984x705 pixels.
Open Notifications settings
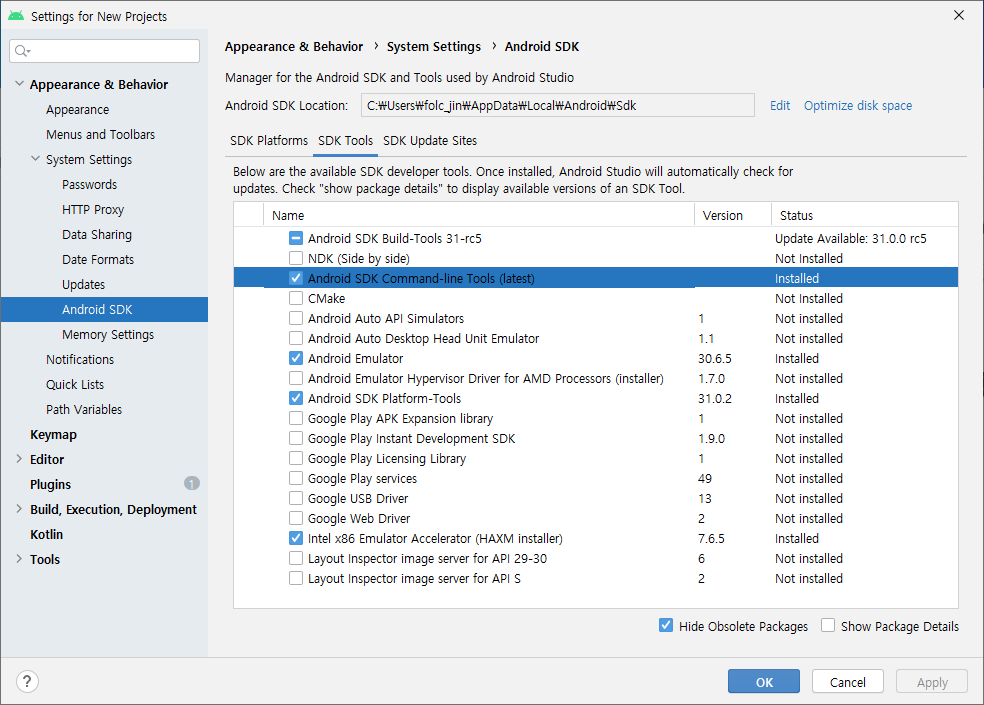coord(80,359)
